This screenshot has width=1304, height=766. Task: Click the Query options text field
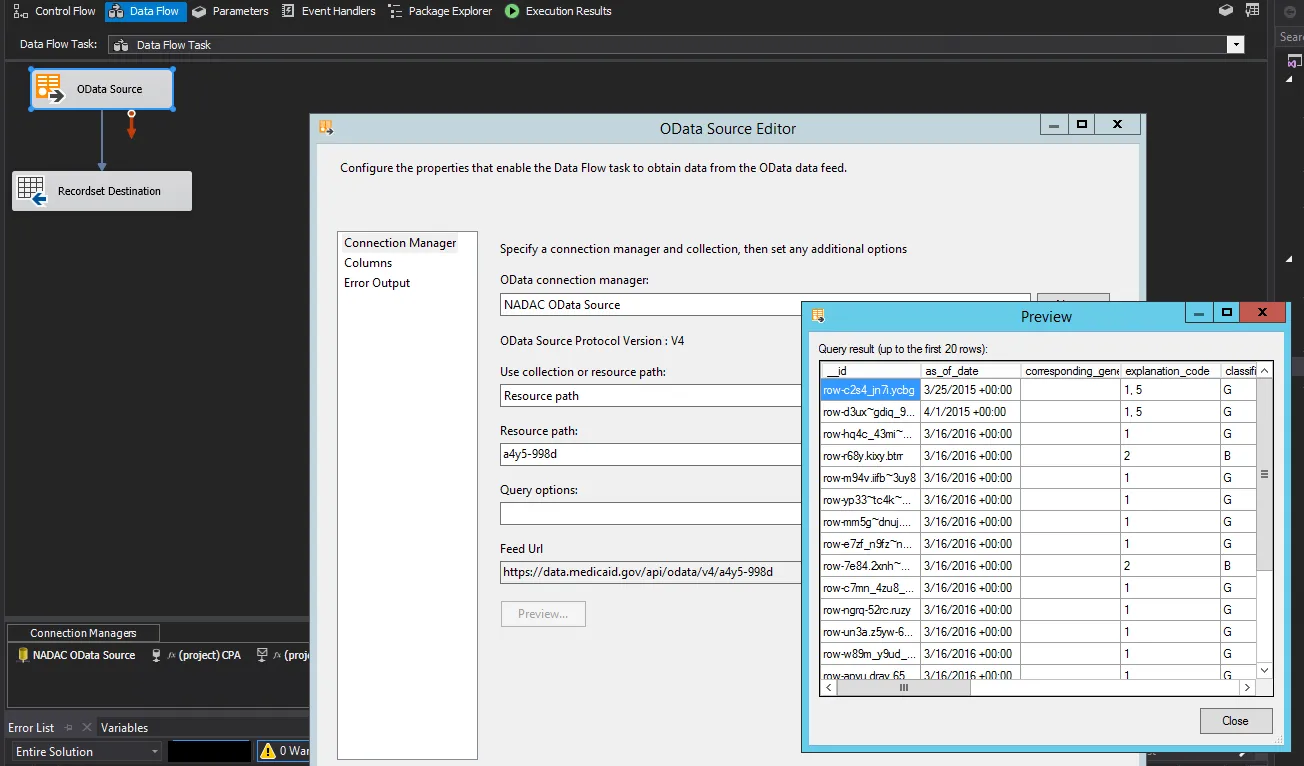650,513
